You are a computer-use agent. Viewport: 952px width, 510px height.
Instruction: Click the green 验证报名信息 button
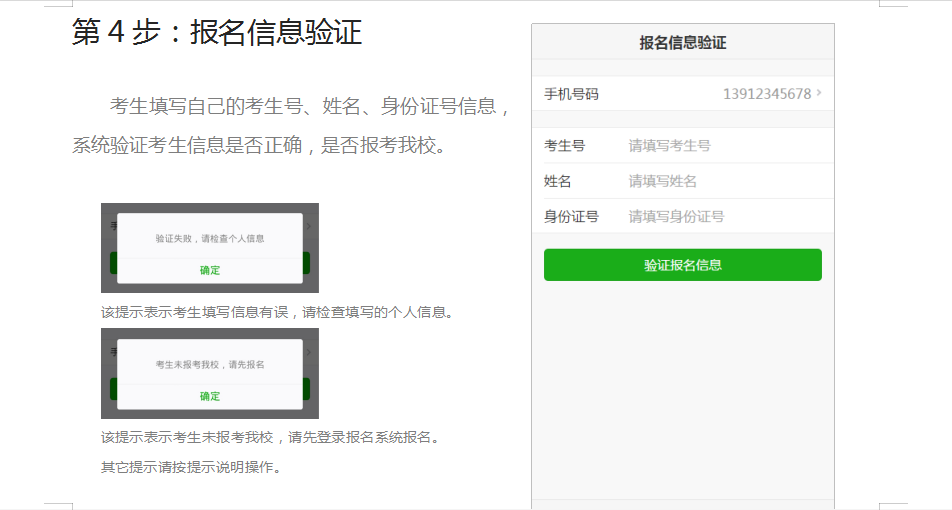(x=682, y=265)
